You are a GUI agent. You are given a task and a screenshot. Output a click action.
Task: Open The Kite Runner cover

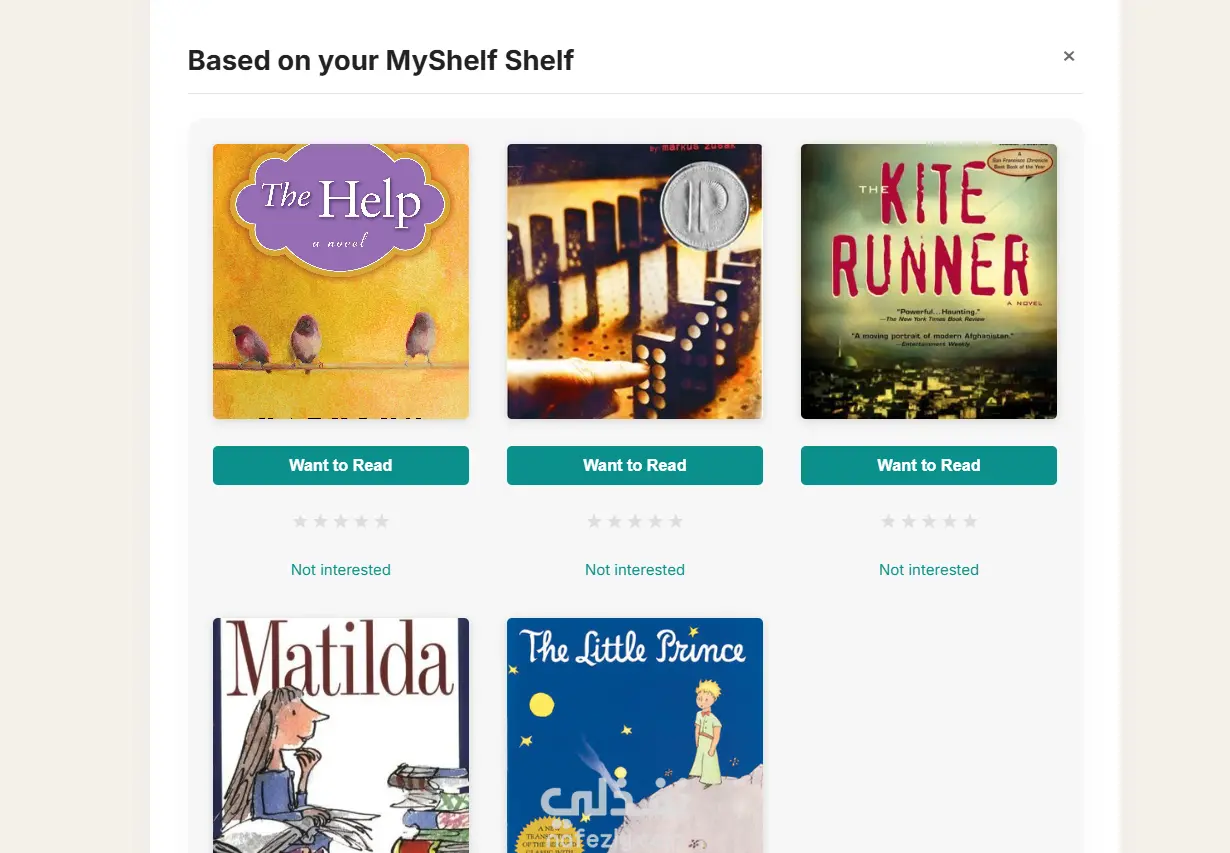[x=928, y=281]
